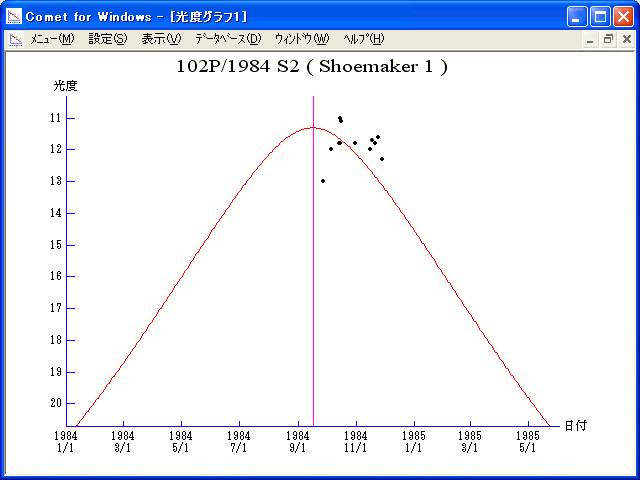This screenshot has height=480, width=640.
Task: Open the ウィンドウ(W) window menu
Action: 301,39
